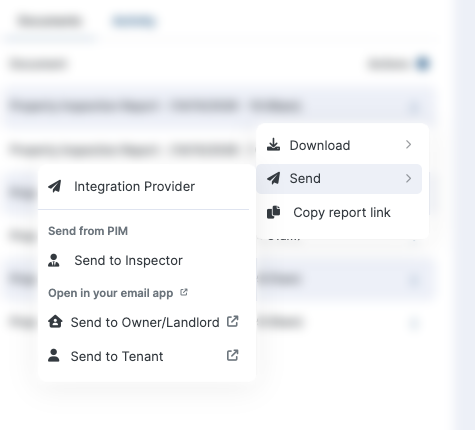Click the 'Open in your email app' heading
475x430 pixels.
111,293
